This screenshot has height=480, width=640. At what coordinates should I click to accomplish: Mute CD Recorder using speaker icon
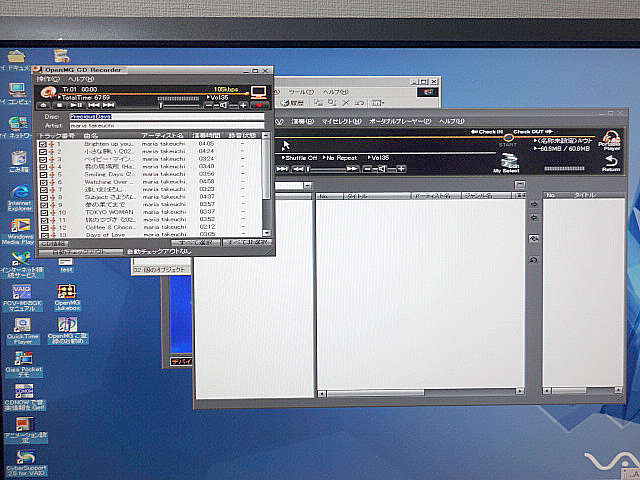(223, 105)
